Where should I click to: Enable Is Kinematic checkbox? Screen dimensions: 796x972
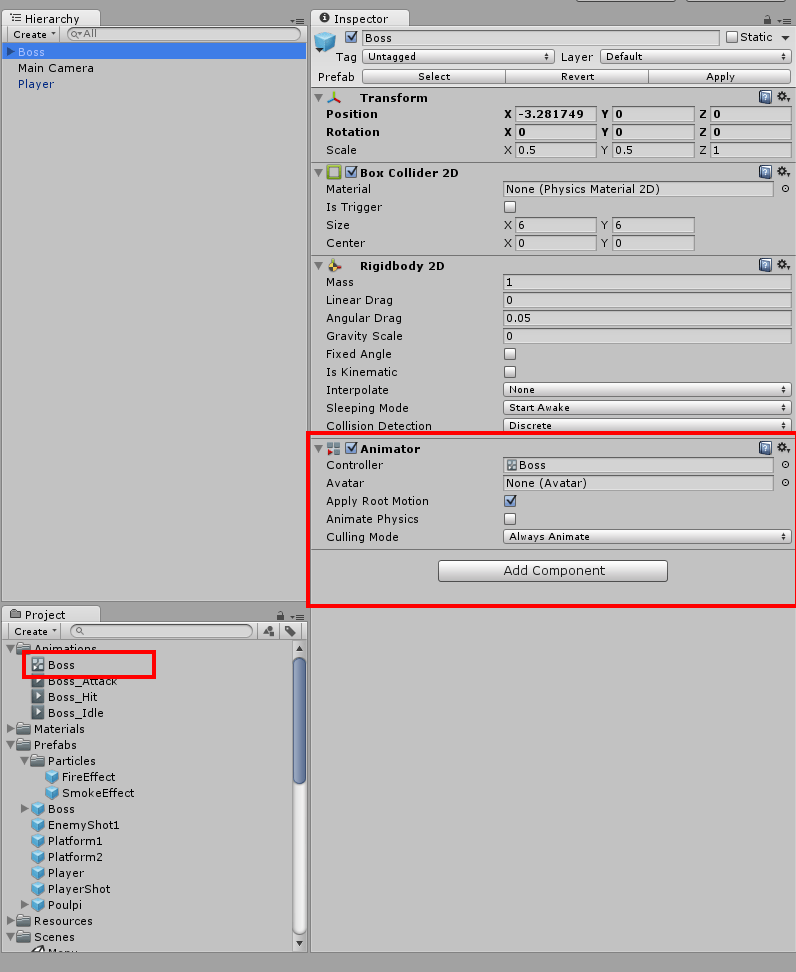coord(510,372)
